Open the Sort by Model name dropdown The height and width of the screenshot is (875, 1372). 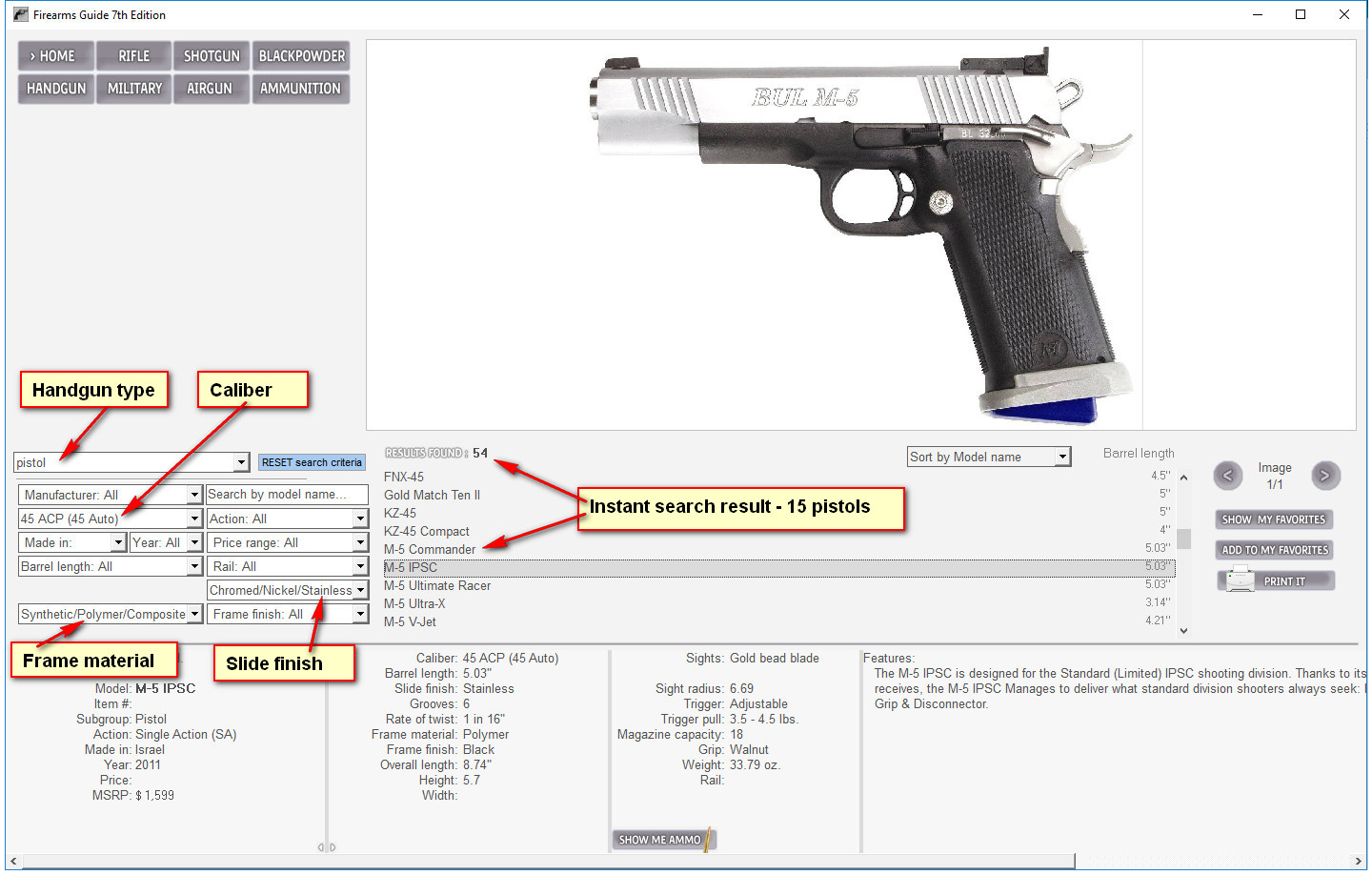point(1062,458)
